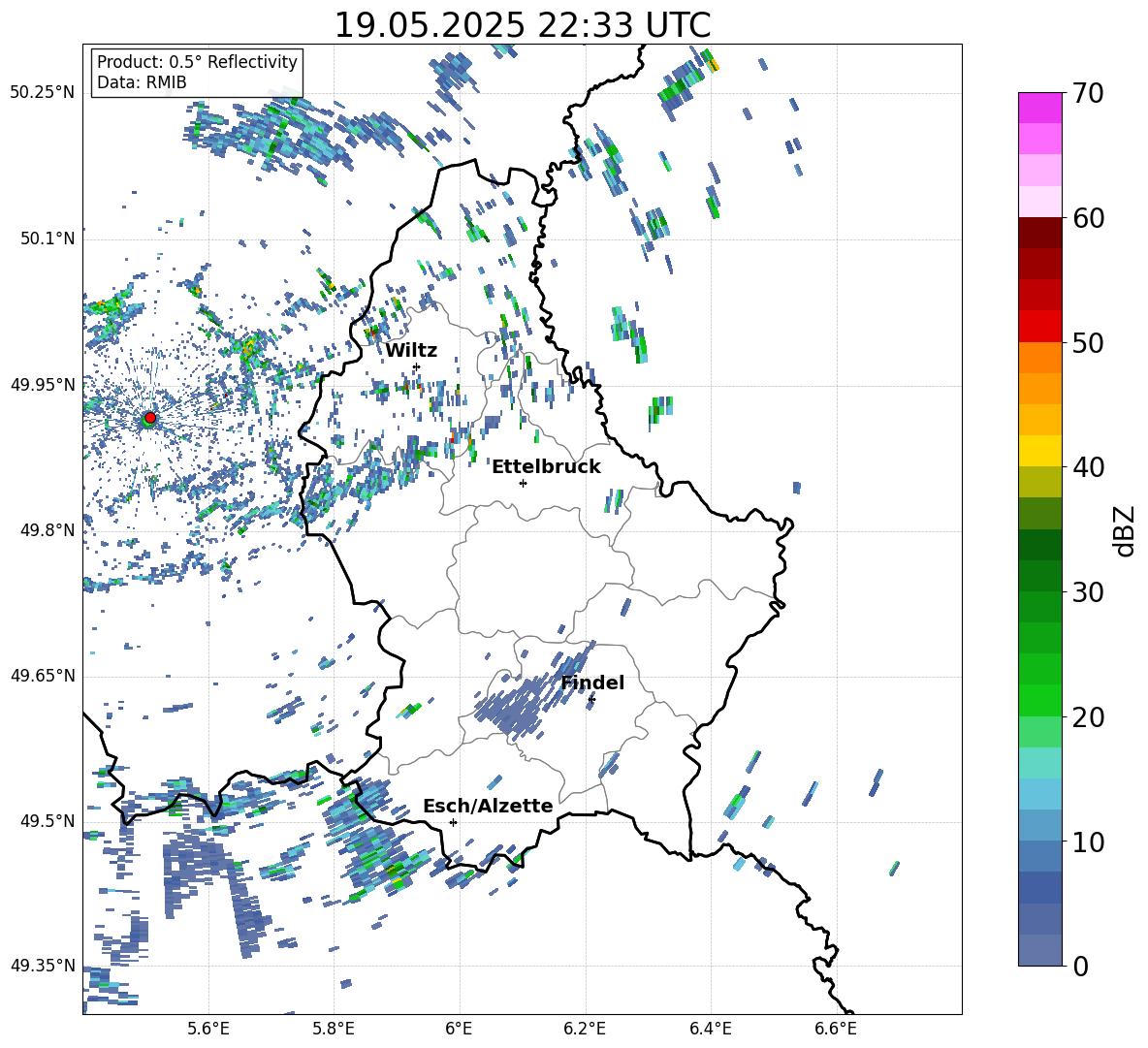Click the colorbar tick label 40
Image resolution: width=1148 pixels, height=1048 pixels.
click(1088, 467)
